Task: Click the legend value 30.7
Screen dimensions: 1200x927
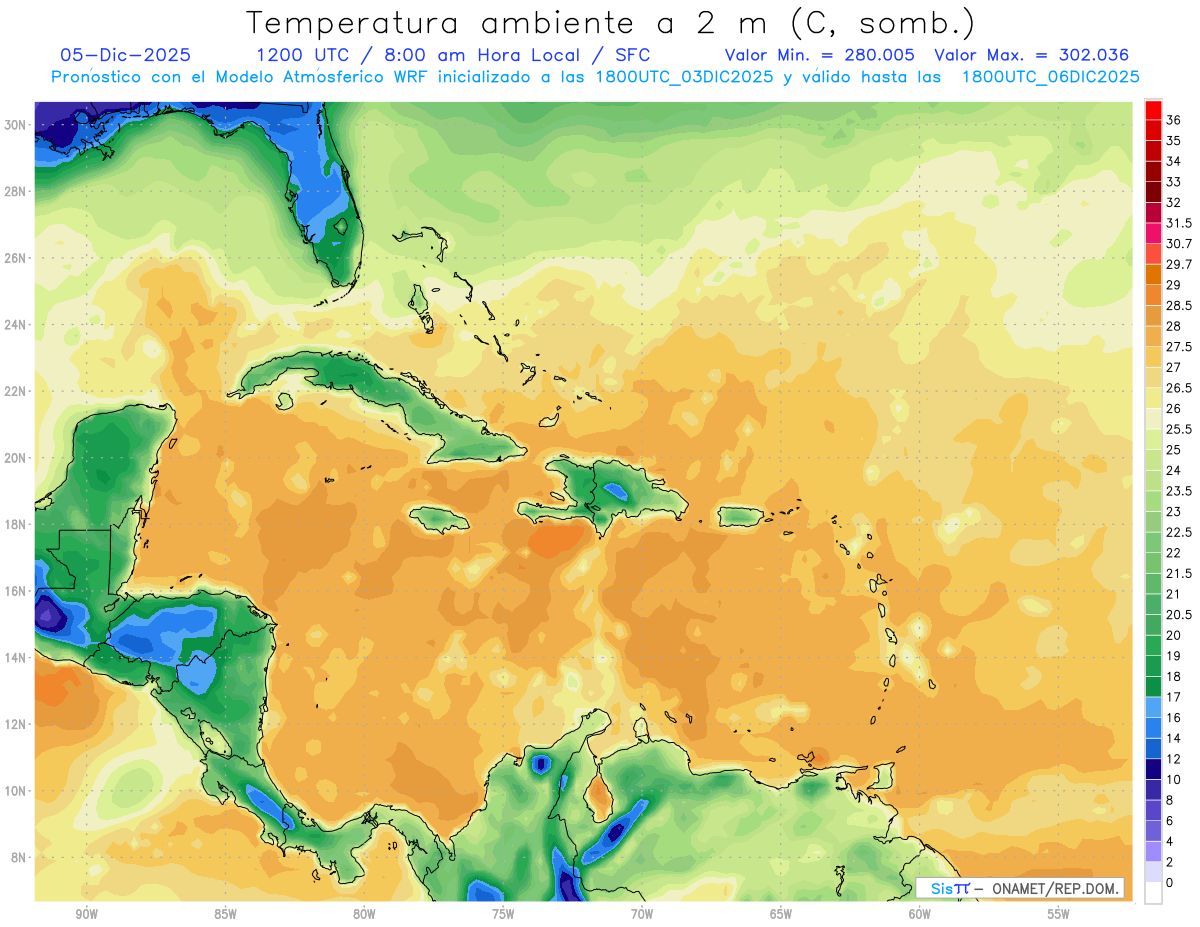Action: point(1179,244)
